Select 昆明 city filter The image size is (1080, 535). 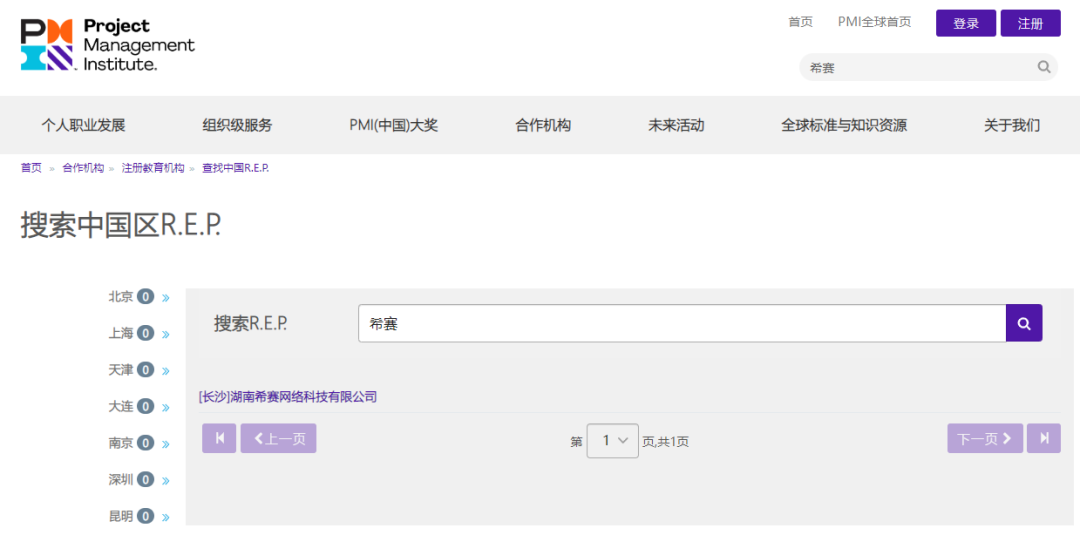[121, 516]
